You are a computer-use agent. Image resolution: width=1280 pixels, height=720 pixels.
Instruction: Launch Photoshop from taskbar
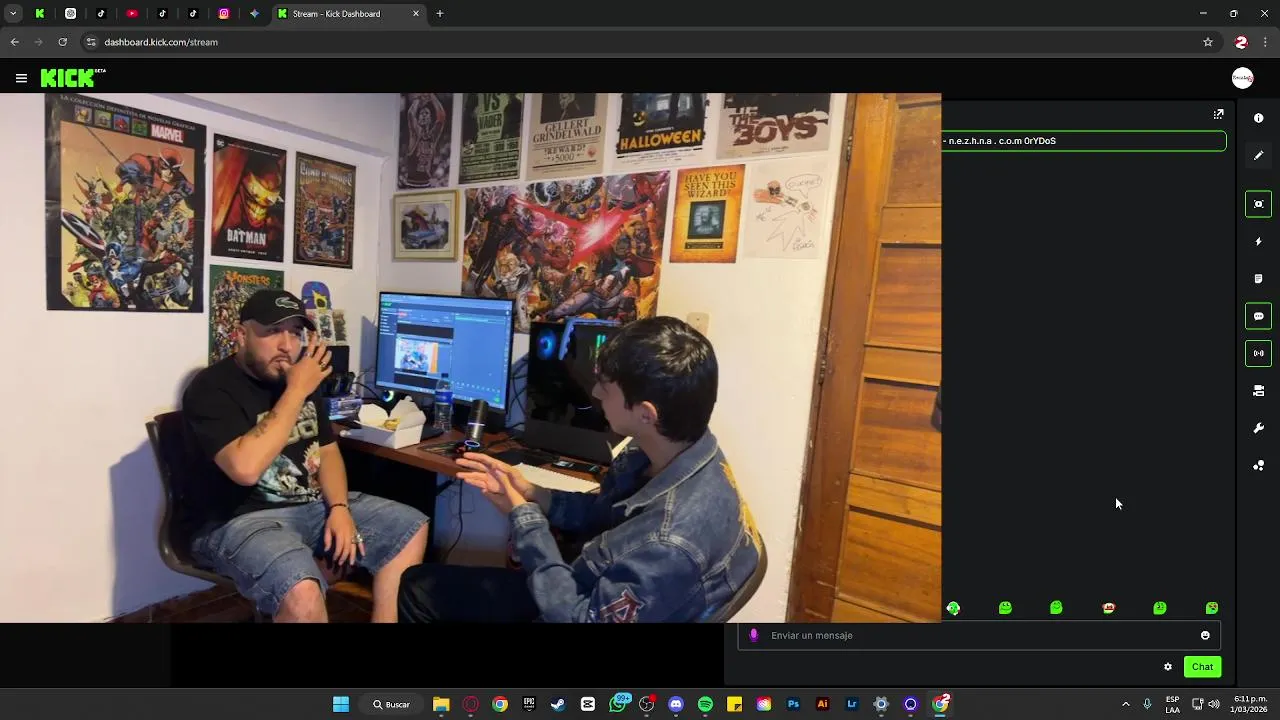(793, 704)
